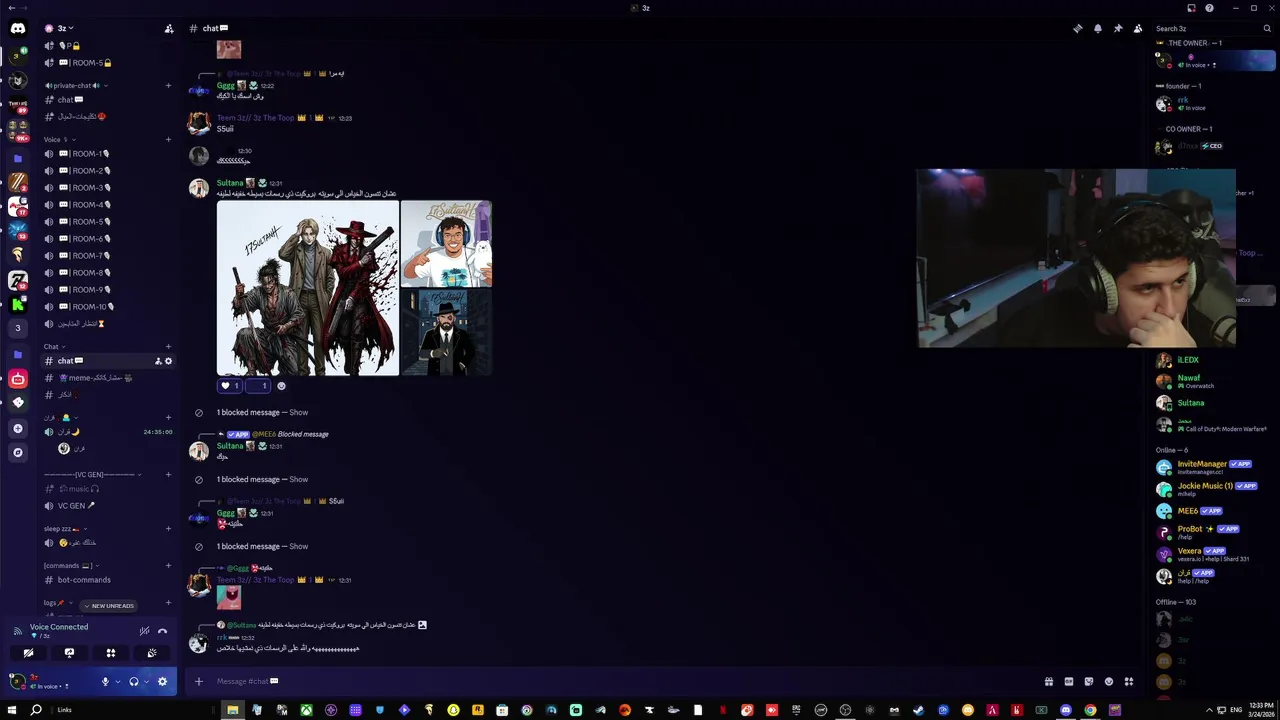The image size is (1280, 720).
Task: Share your screen from the voice panel
Action: [69, 653]
